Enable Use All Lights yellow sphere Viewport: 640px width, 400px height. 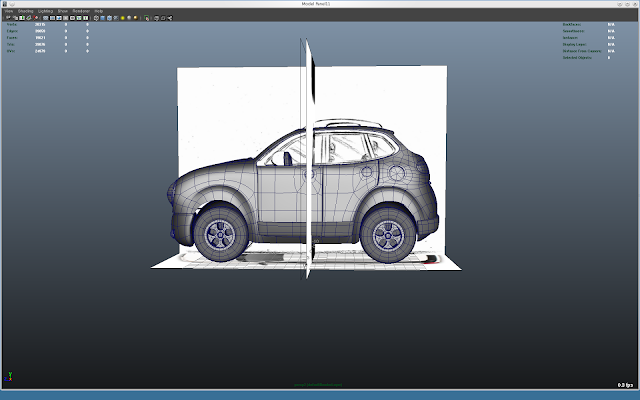tap(122, 18)
